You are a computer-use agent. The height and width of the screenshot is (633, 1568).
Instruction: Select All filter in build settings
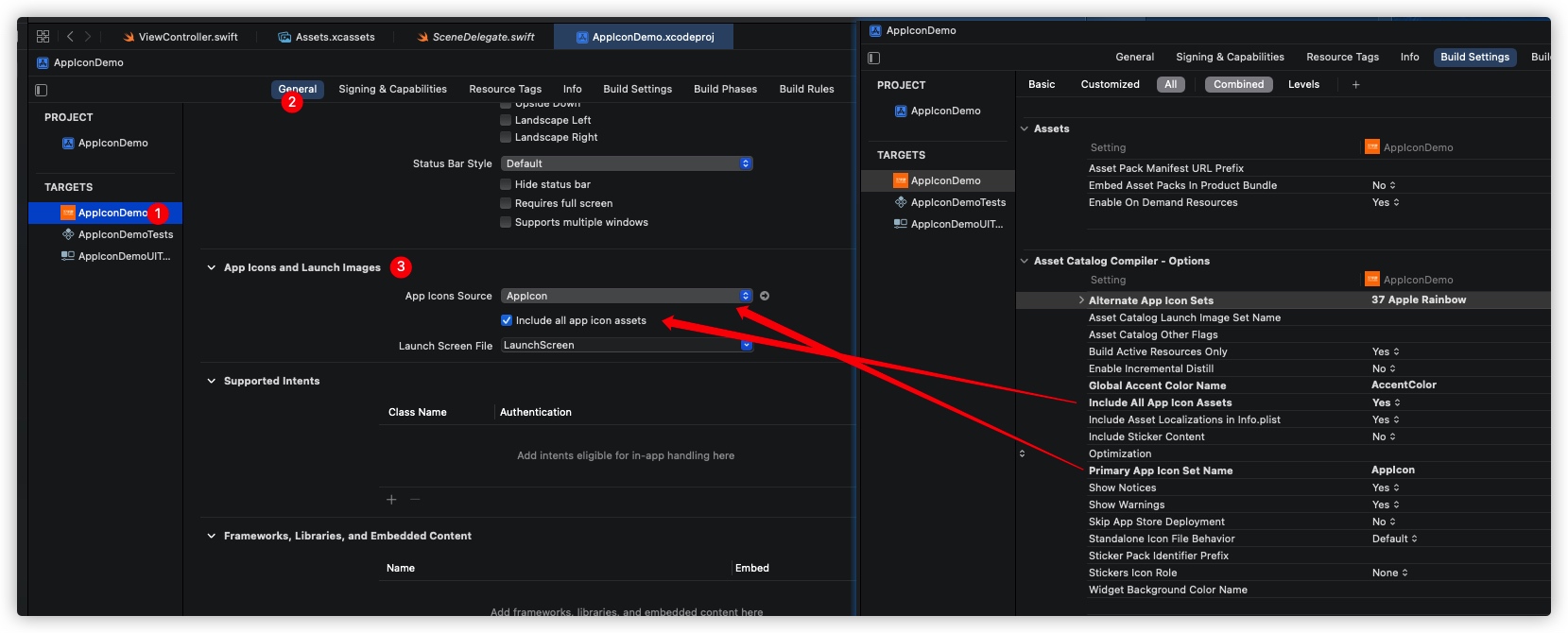(x=1171, y=84)
